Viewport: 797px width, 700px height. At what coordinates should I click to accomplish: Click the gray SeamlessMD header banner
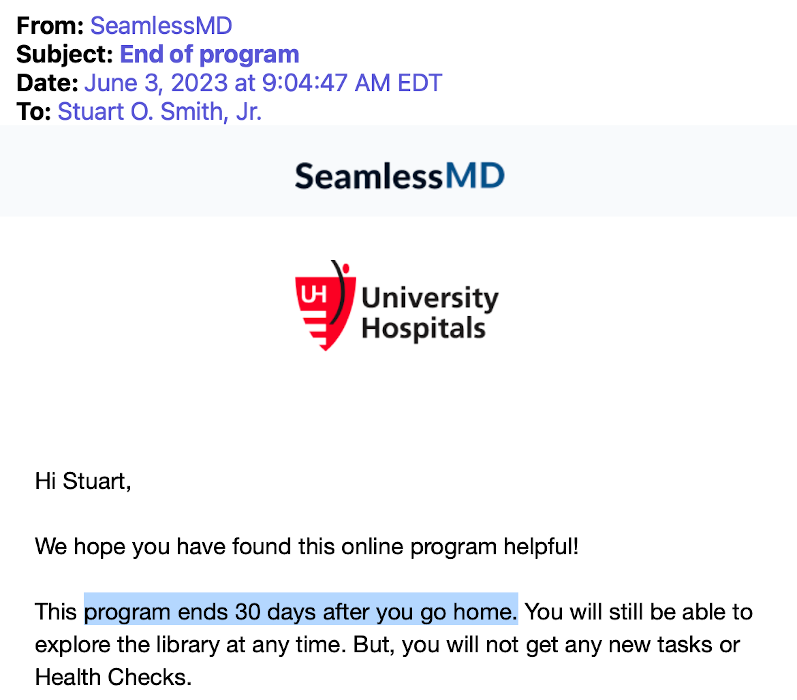point(398,171)
